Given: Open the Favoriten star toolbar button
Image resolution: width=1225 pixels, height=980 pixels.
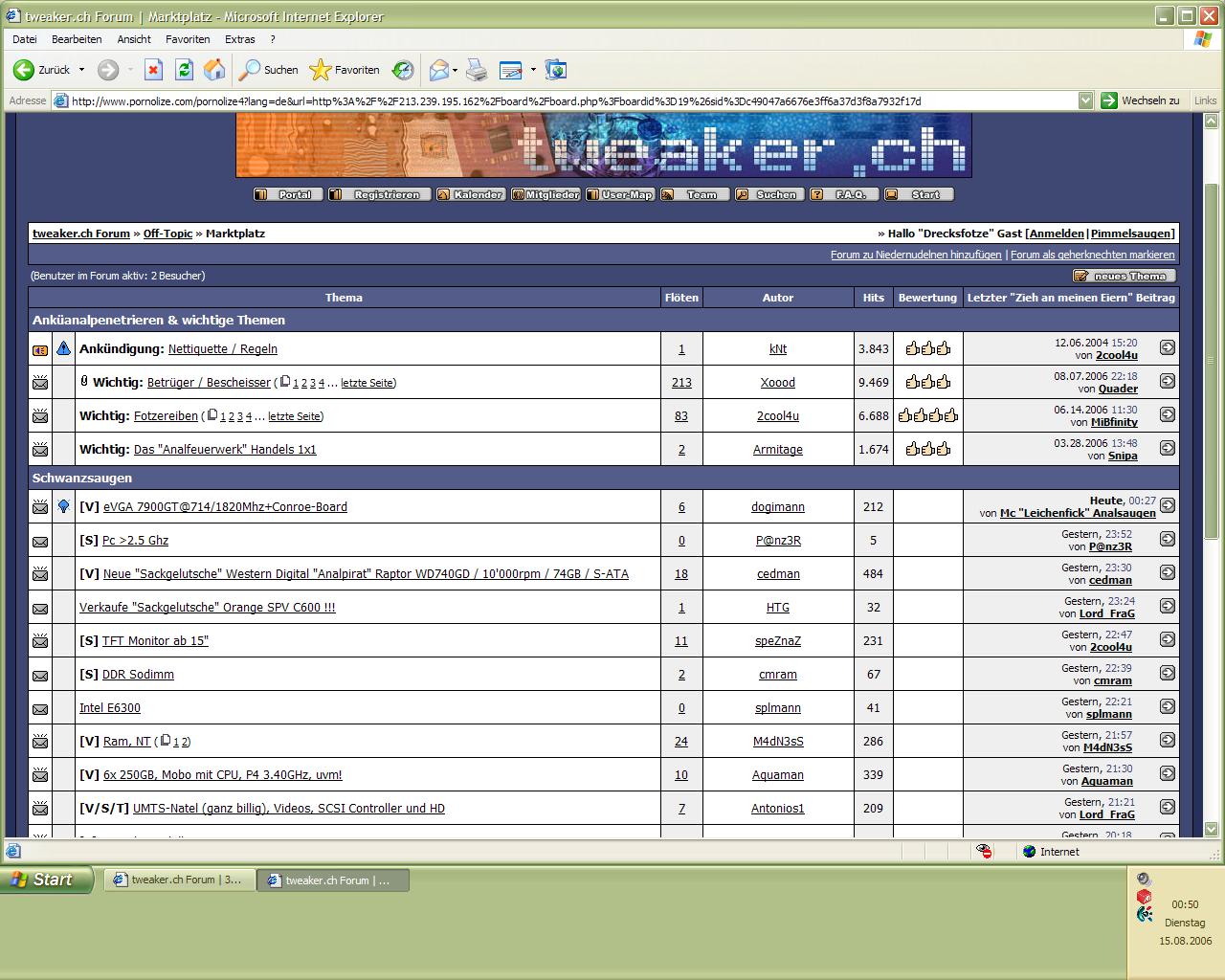Looking at the screenshot, I should (345, 70).
